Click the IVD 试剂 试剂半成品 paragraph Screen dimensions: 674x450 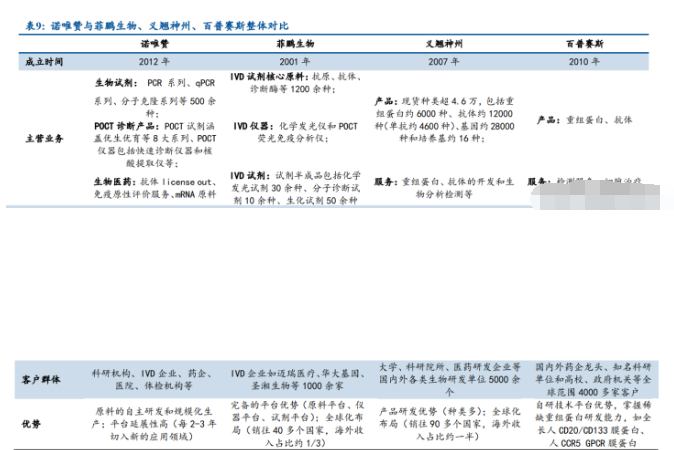(295, 188)
